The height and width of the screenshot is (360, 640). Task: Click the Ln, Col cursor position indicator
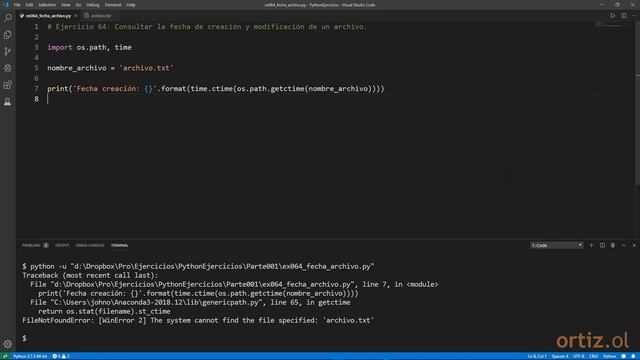(x=537, y=356)
